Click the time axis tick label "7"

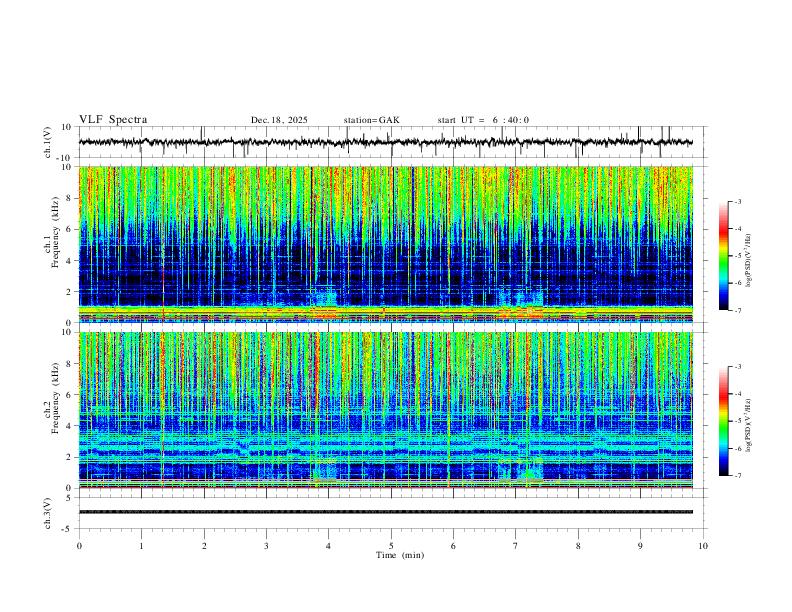[x=516, y=546]
